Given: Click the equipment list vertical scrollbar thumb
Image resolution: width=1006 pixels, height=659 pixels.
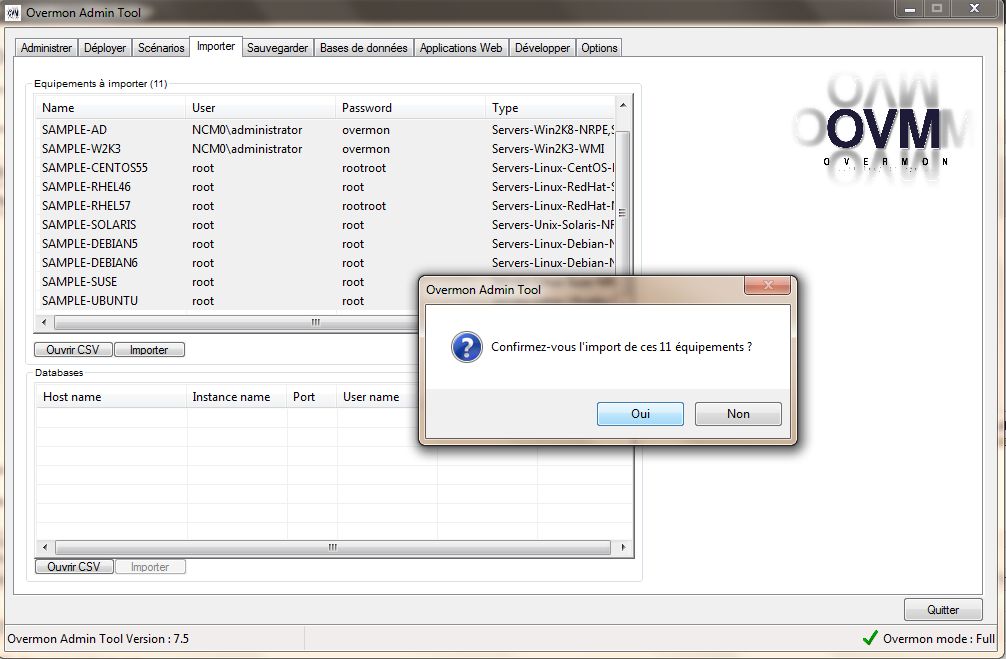Looking at the screenshot, I should [622, 212].
